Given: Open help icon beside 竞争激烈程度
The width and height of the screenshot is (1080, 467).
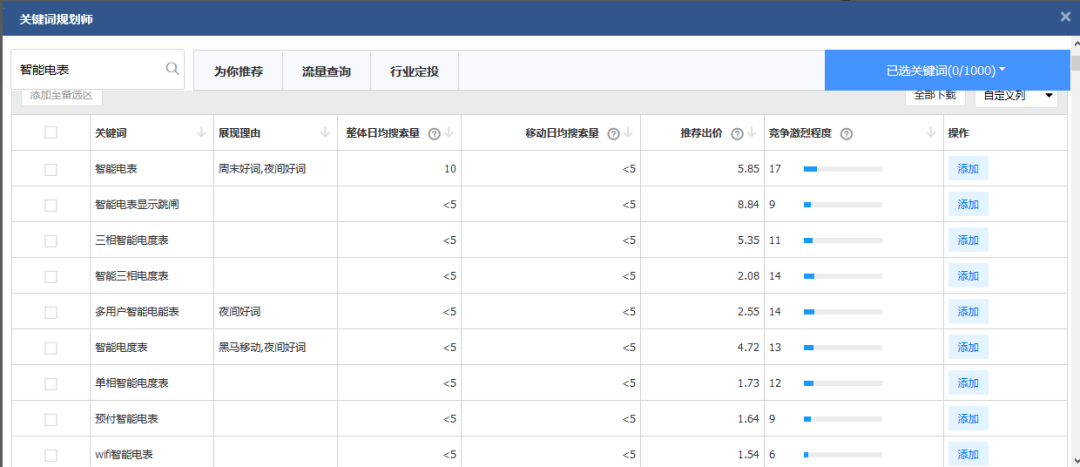Looking at the screenshot, I should click(847, 134).
